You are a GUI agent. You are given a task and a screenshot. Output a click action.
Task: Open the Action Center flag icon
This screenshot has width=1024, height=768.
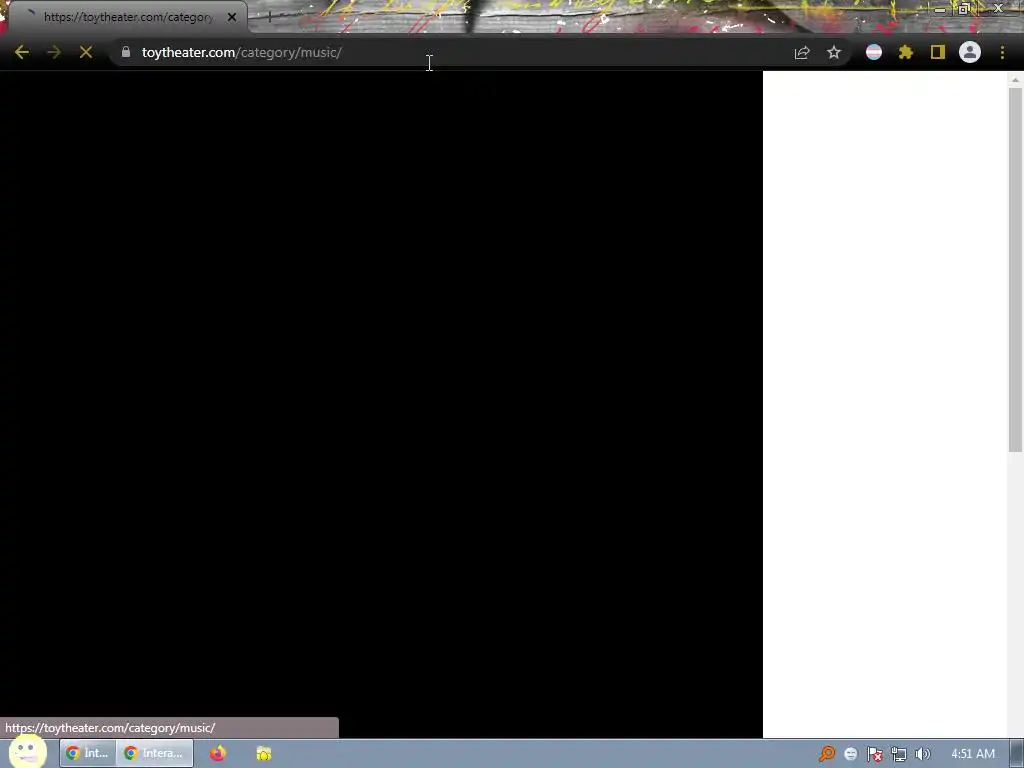[x=874, y=754]
